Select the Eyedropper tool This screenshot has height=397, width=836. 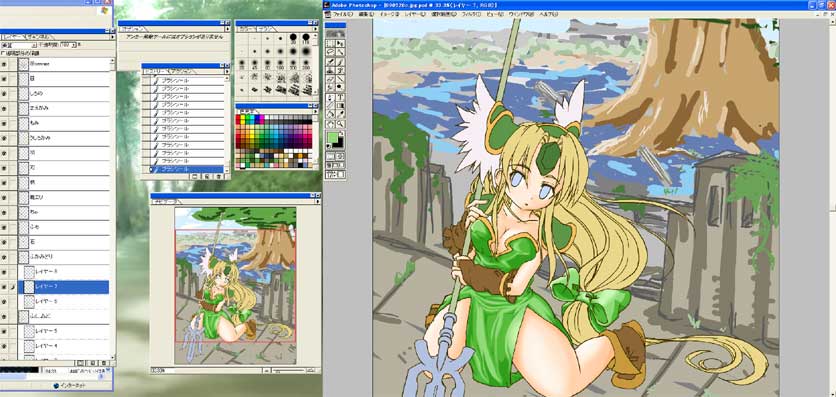click(x=341, y=114)
